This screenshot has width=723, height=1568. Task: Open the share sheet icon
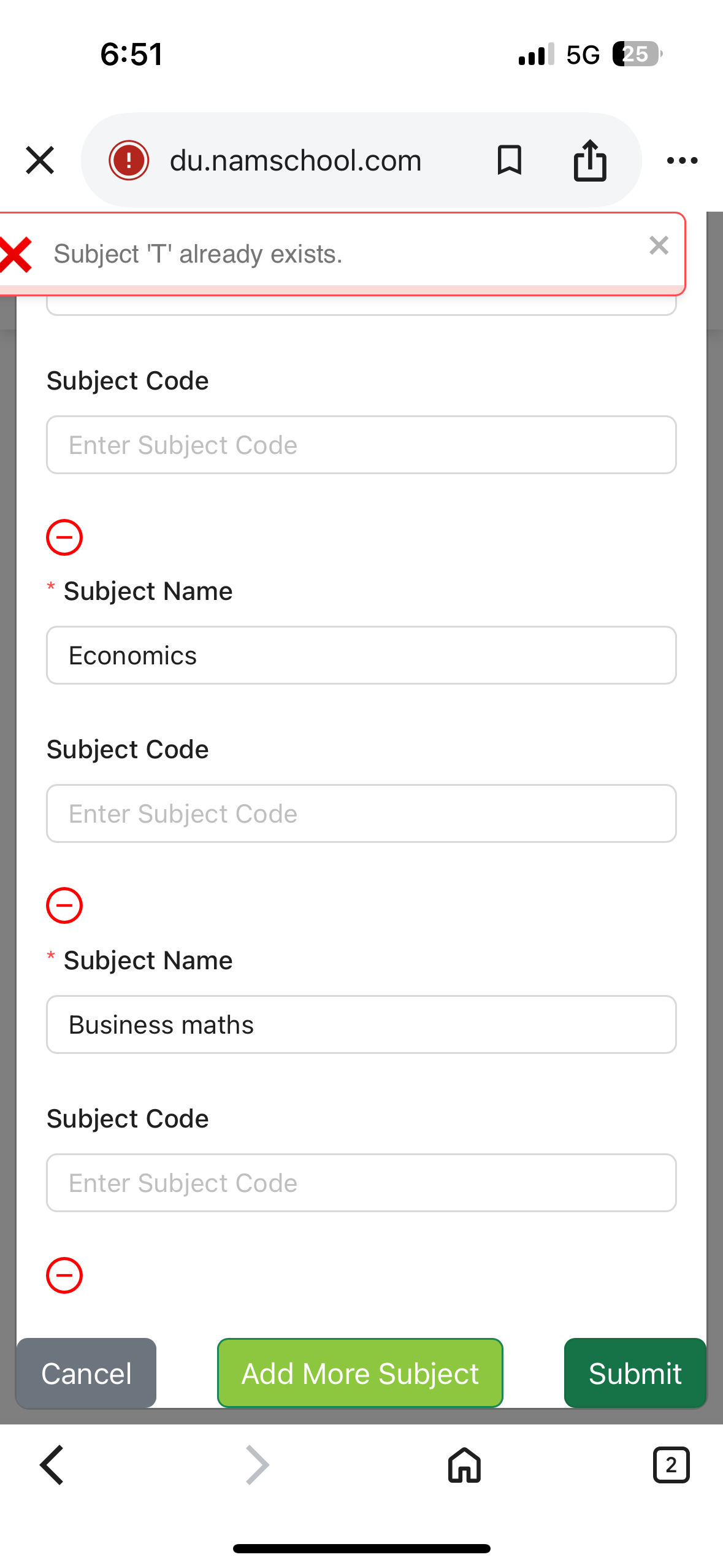pos(590,161)
